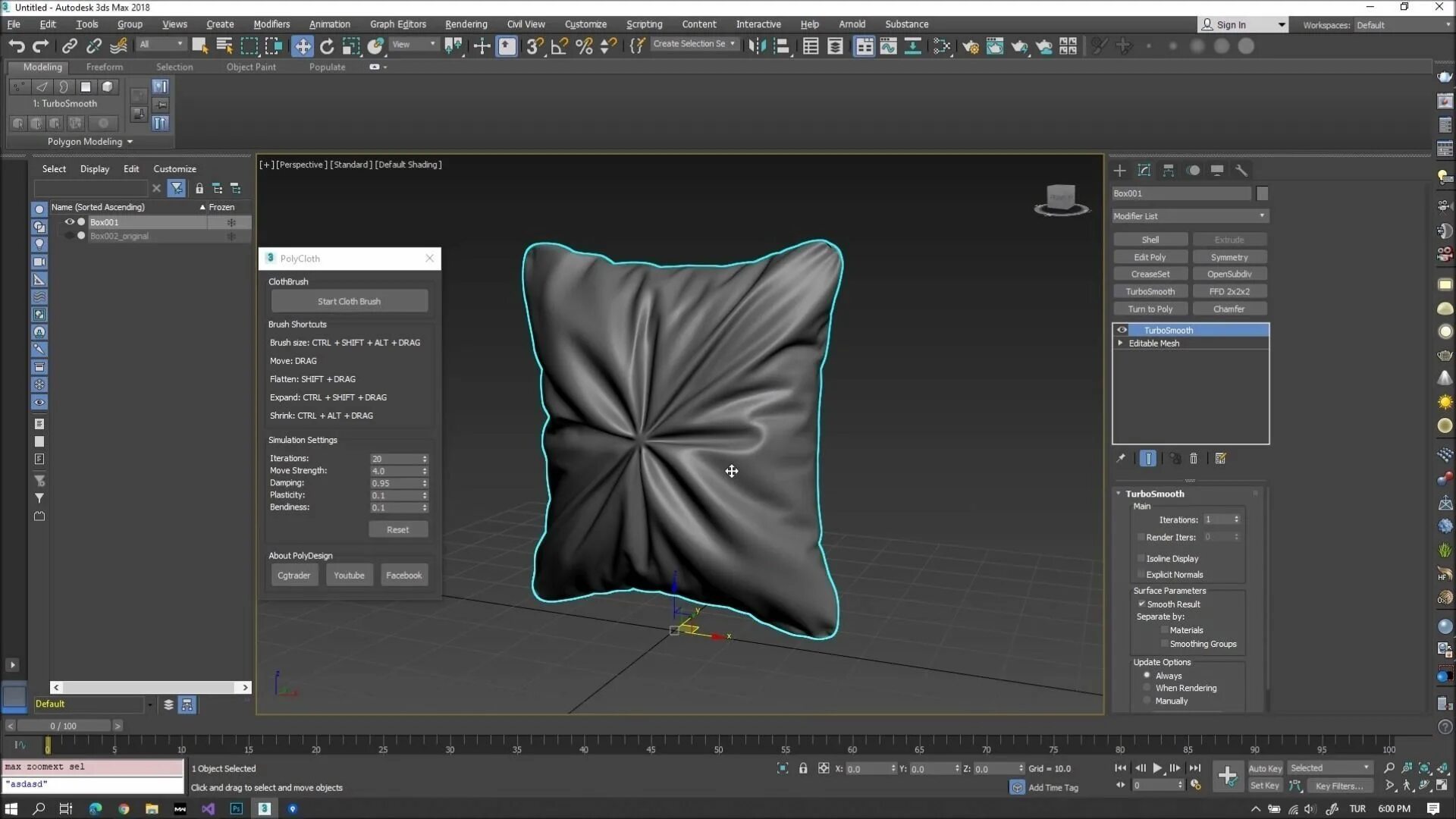Switch to the Freeform ribbon tab
Screen dimensions: 1456x819
coord(104,67)
